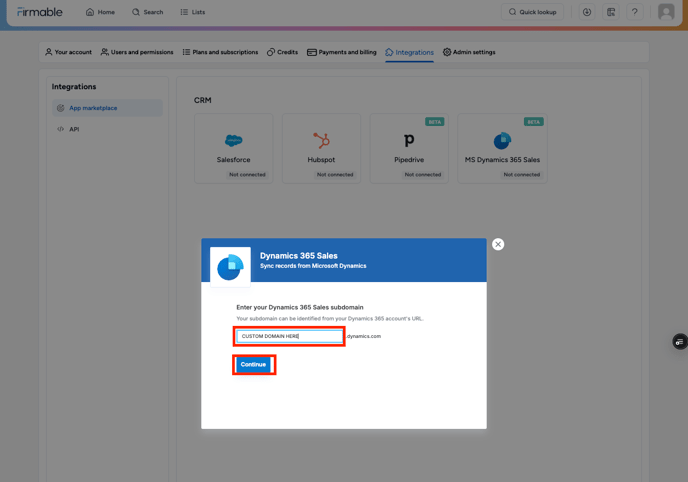
Task: Click Pipedrive 'Not connected' status
Action: [423, 175]
